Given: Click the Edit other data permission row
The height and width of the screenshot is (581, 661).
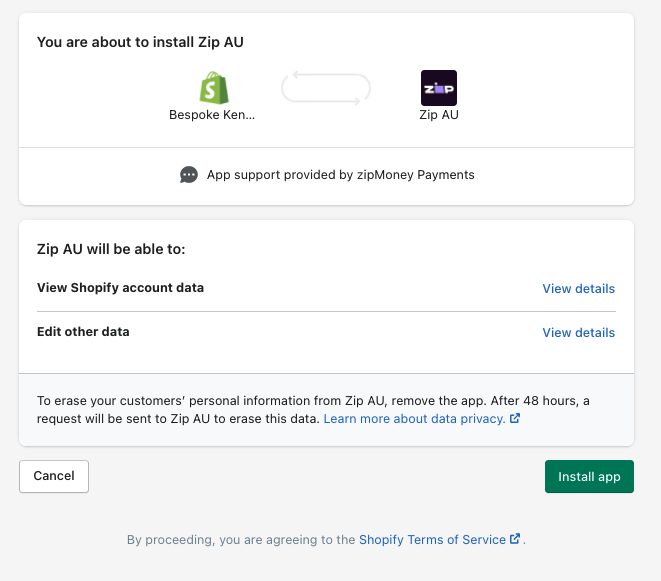Looking at the screenshot, I should [326, 332].
